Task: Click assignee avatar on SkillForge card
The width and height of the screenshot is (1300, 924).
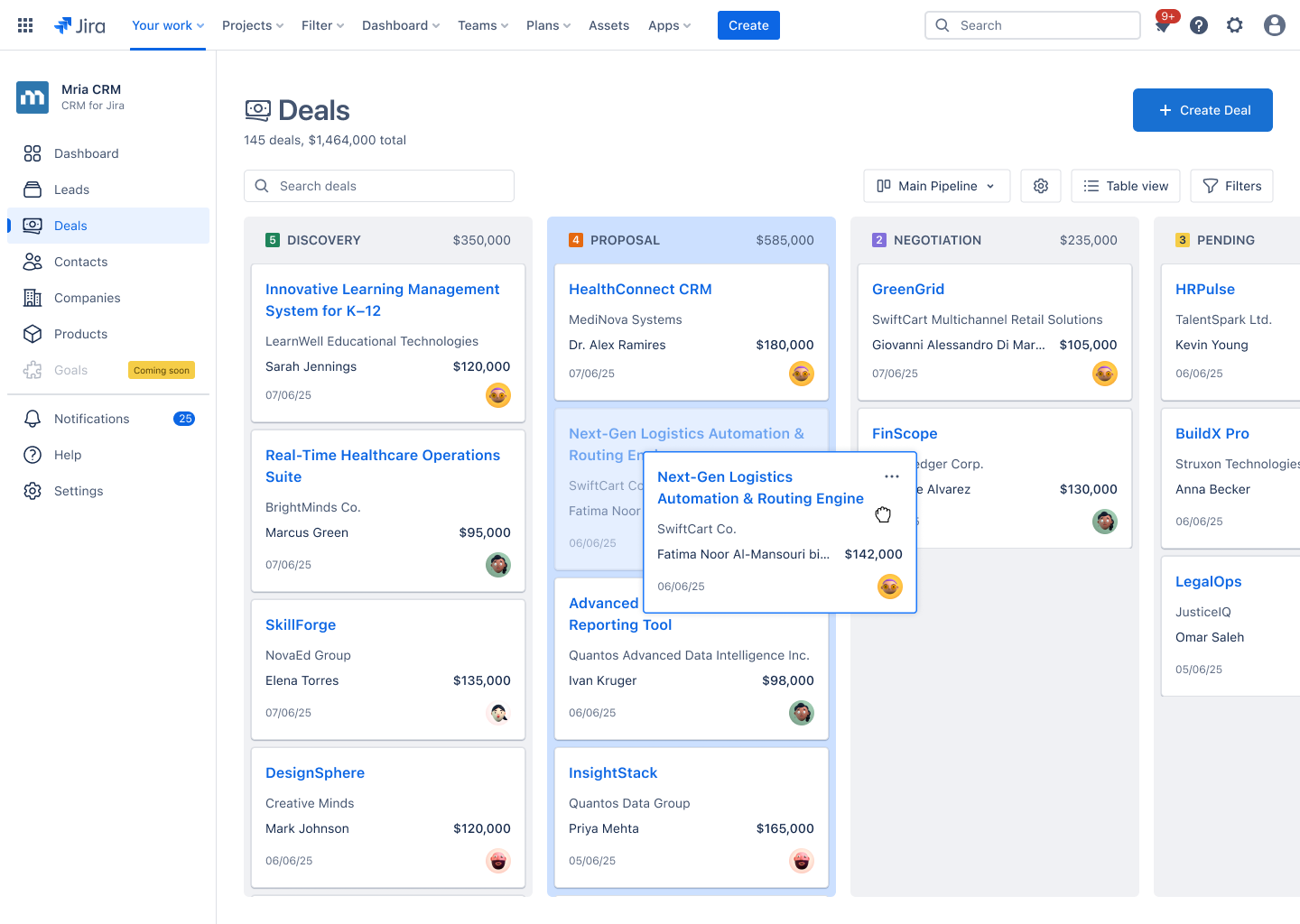Action: pos(498,713)
